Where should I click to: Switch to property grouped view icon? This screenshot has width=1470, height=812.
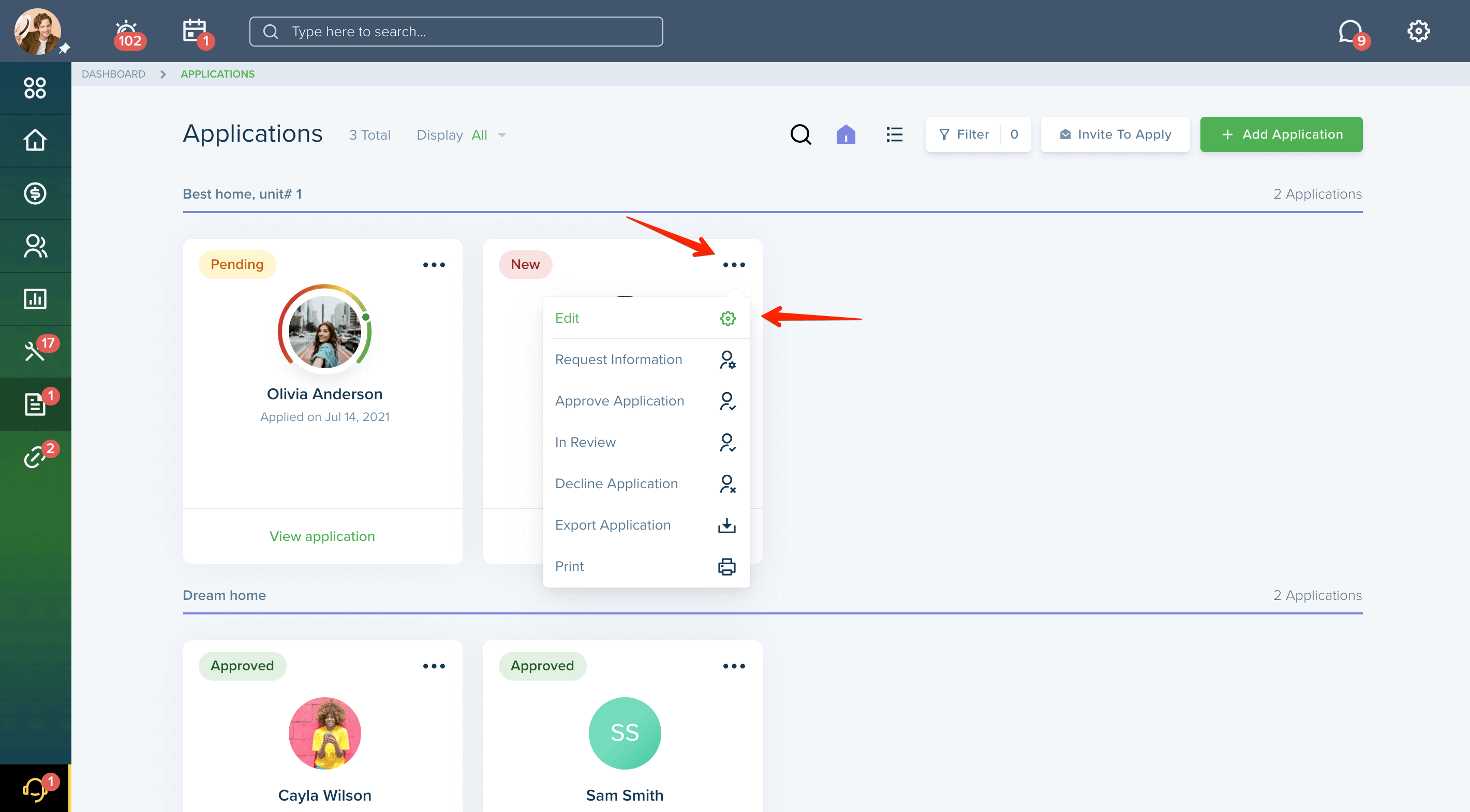tap(845, 134)
